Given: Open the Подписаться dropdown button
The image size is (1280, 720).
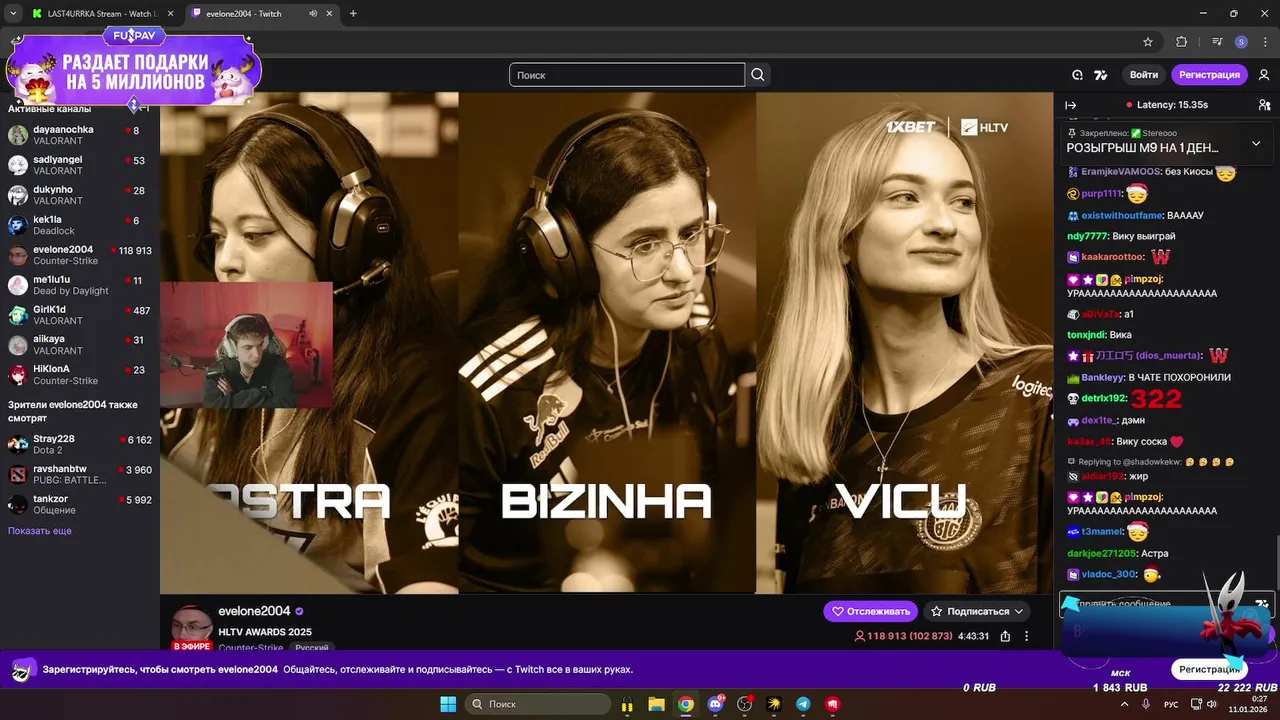Looking at the screenshot, I should click(x=977, y=611).
